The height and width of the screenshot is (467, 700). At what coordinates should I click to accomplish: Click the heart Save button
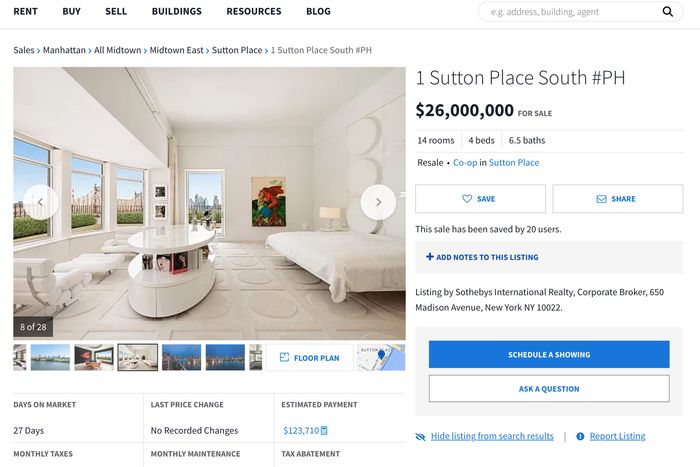click(480, 199)
